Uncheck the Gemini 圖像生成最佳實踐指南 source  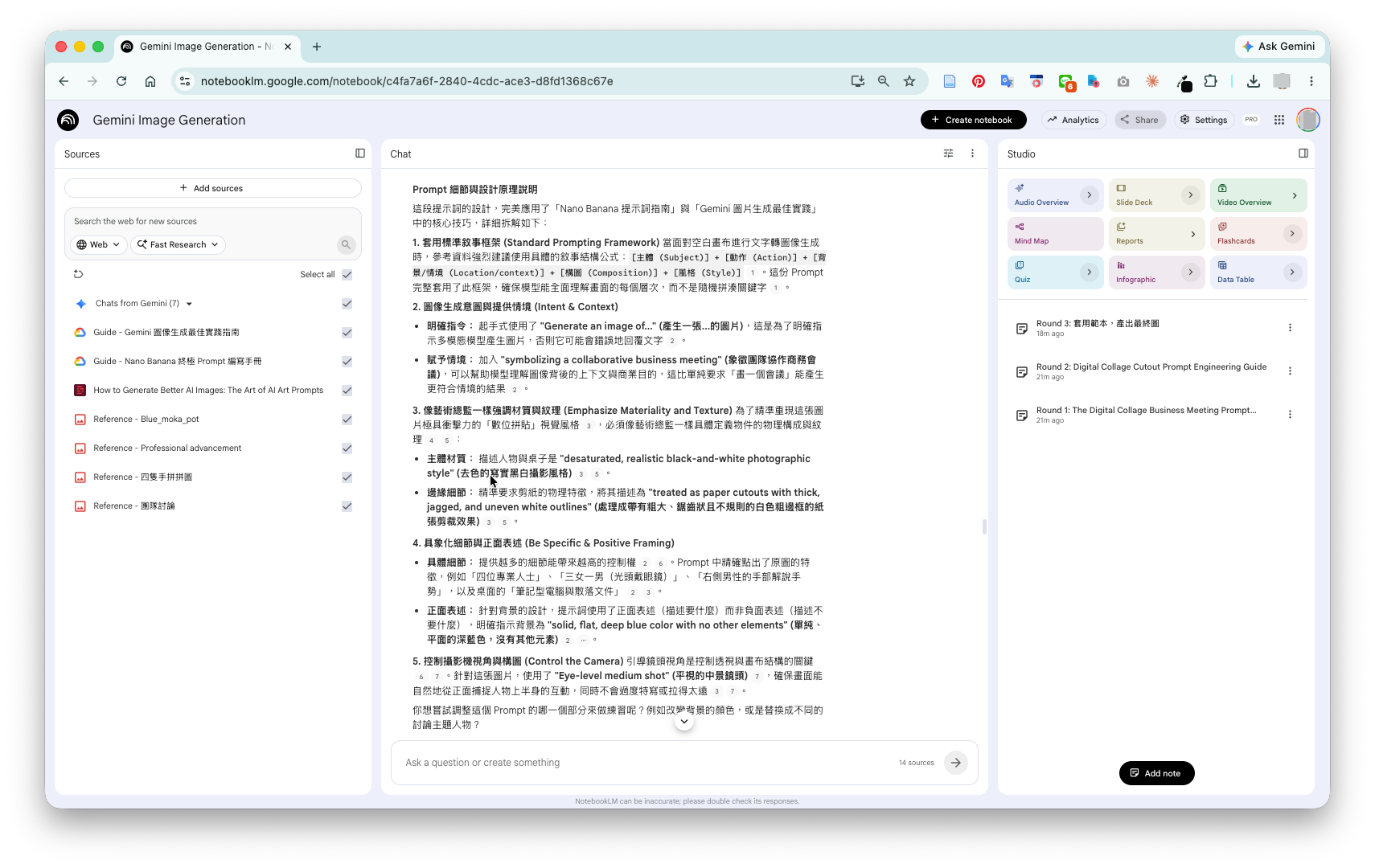click(347, 333)
